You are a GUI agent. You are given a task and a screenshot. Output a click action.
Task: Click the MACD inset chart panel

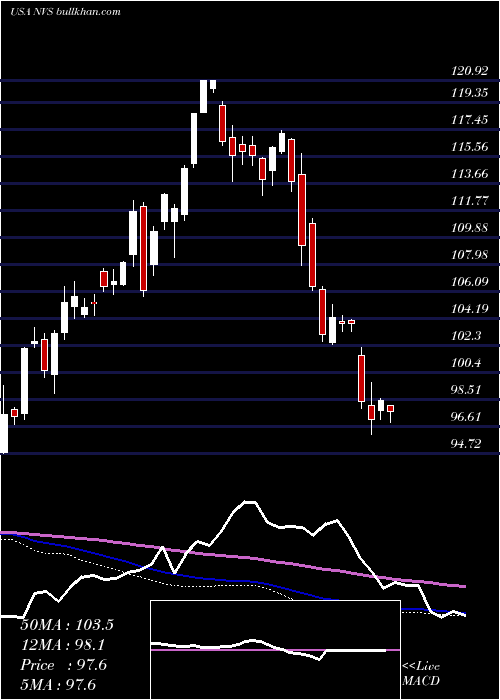pyautogui.click(x=275, y=650)
